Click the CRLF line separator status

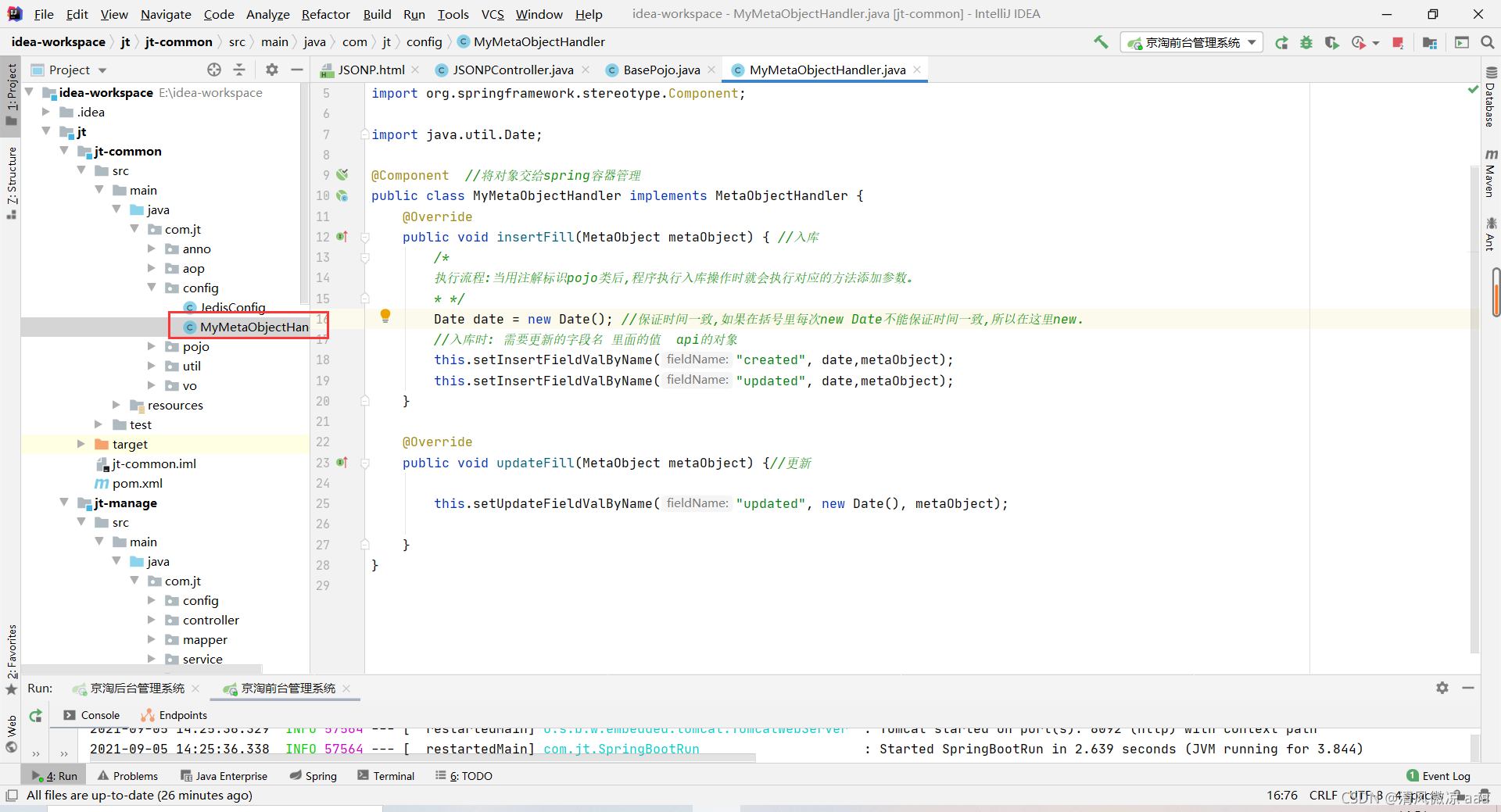1323,796
